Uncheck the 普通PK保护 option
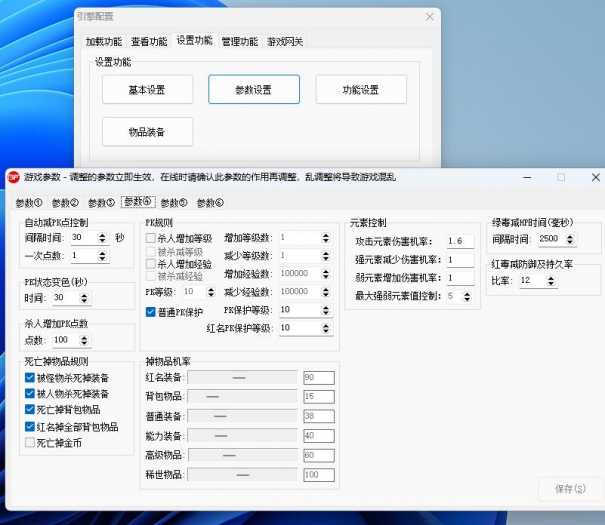This screenshot has height=525, width=605. [x=151, y=313]
